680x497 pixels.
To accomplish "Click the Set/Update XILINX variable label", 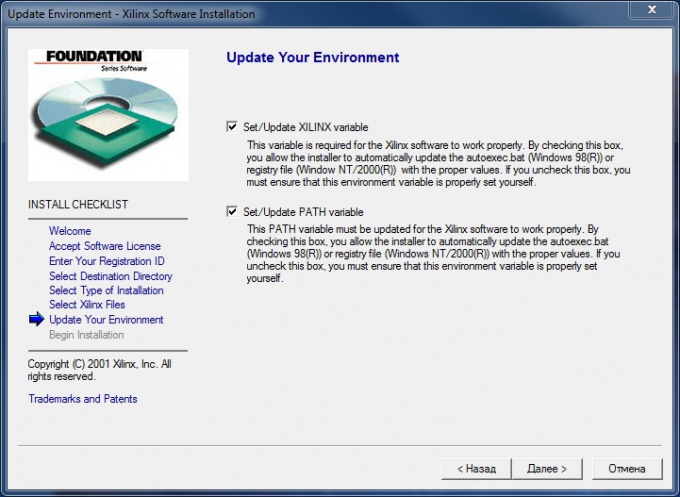I will 306,127.
